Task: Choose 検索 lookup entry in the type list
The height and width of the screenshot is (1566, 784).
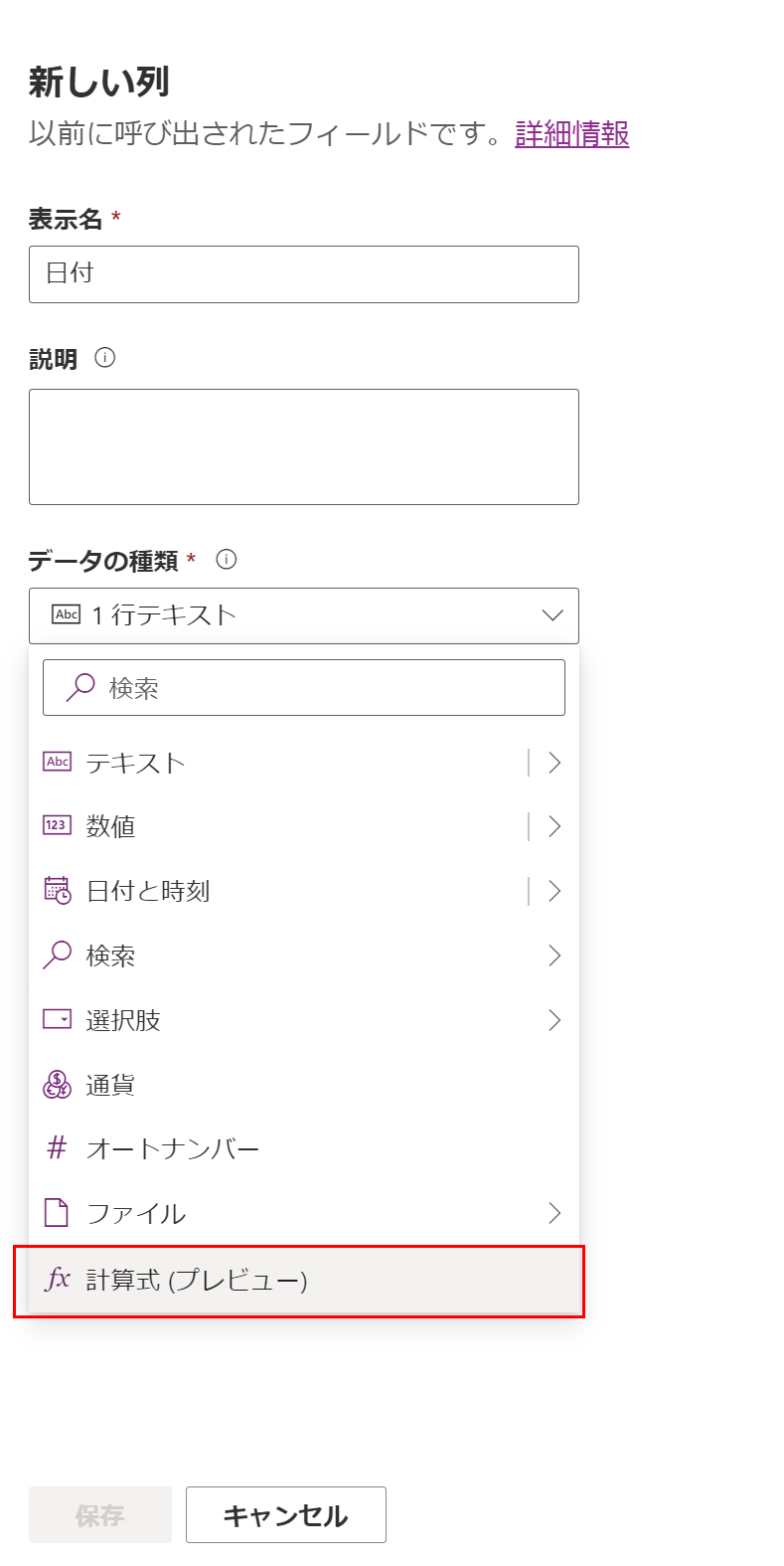Action: click(x=304, y=956)
